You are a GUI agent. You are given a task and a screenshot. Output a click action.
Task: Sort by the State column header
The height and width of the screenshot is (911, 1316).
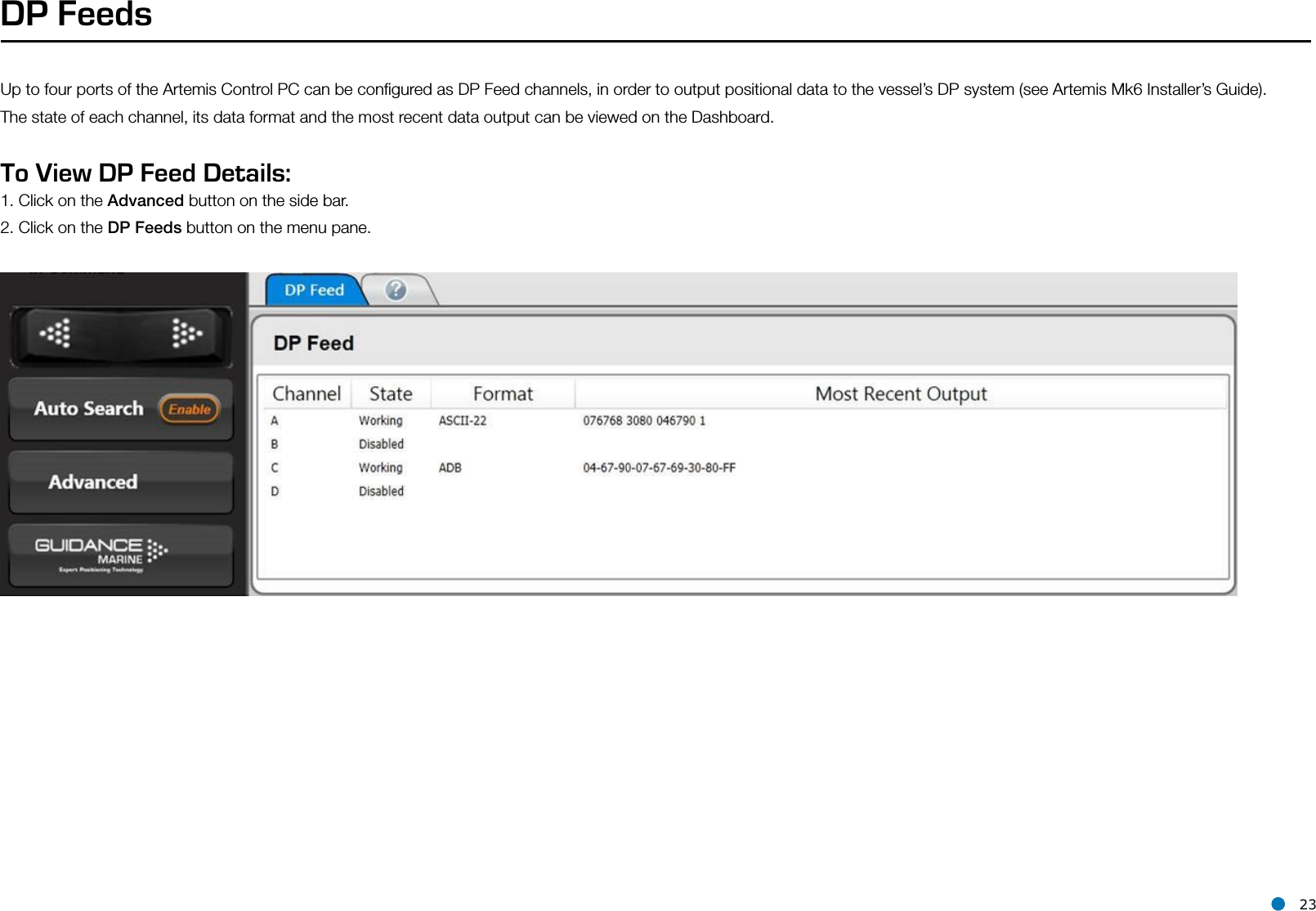click(x=391, y=393)
